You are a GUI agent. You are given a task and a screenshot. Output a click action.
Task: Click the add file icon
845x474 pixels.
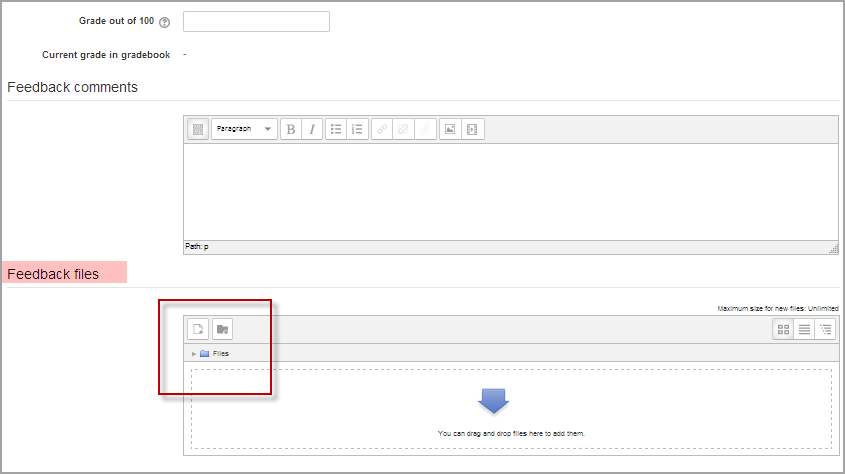pyautogui.click(x=198, y=329)
